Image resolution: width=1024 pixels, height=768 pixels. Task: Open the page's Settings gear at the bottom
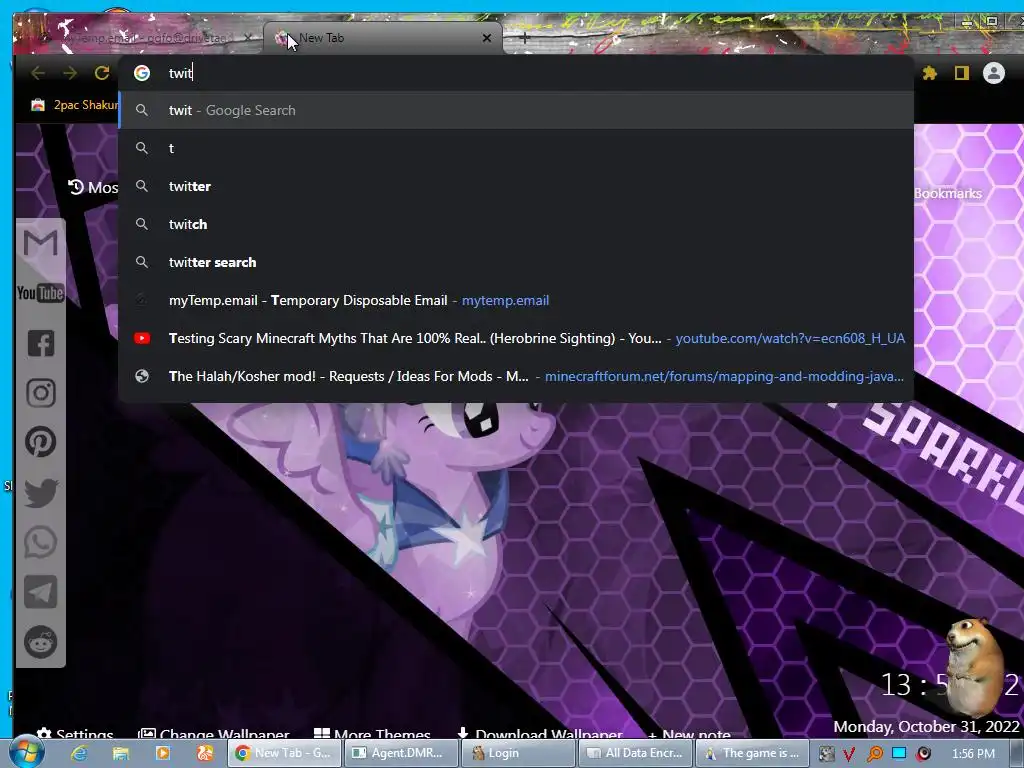[x=75, y=733]
